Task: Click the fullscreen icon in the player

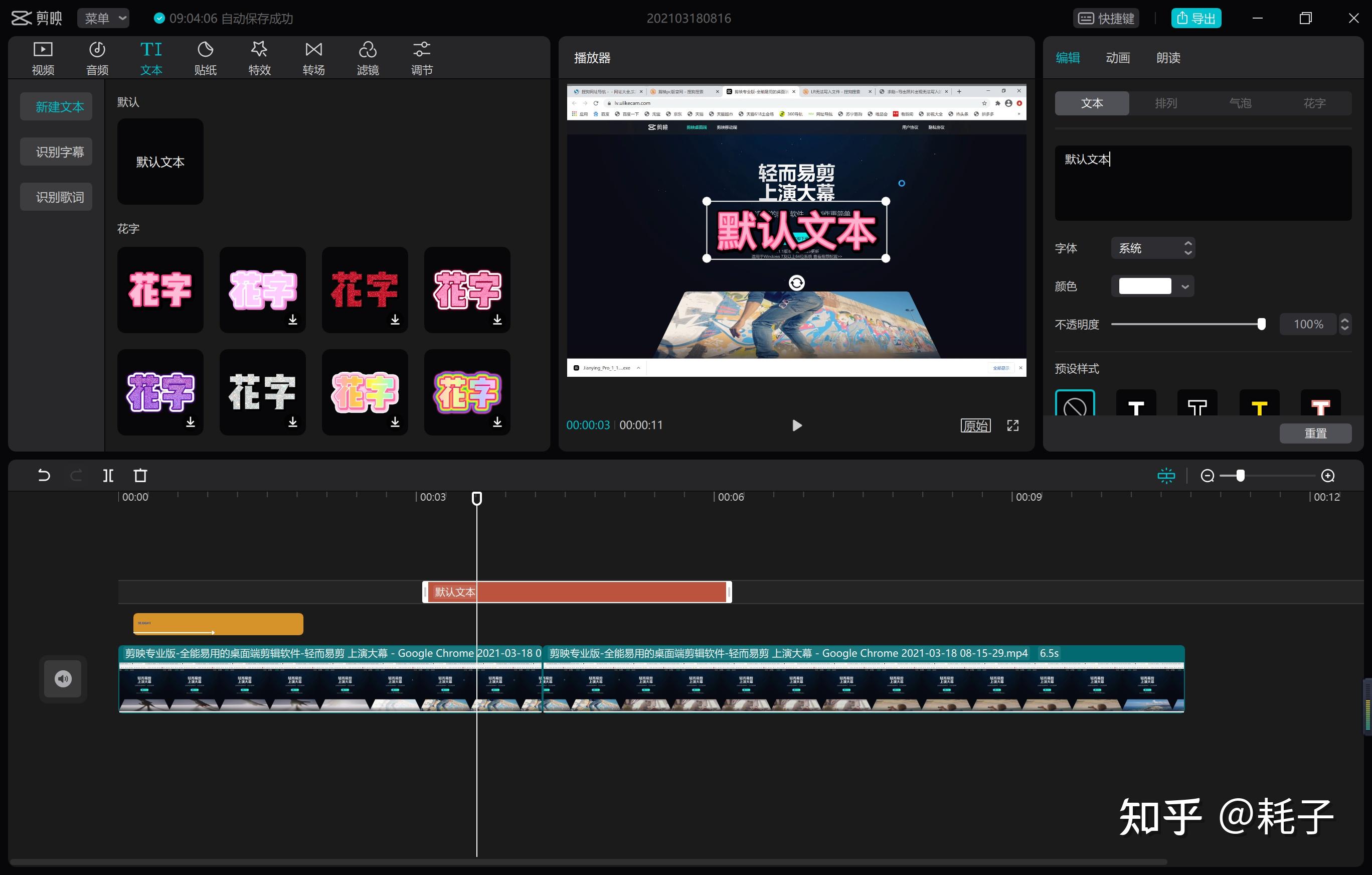Action: [x=1012, y=425]
